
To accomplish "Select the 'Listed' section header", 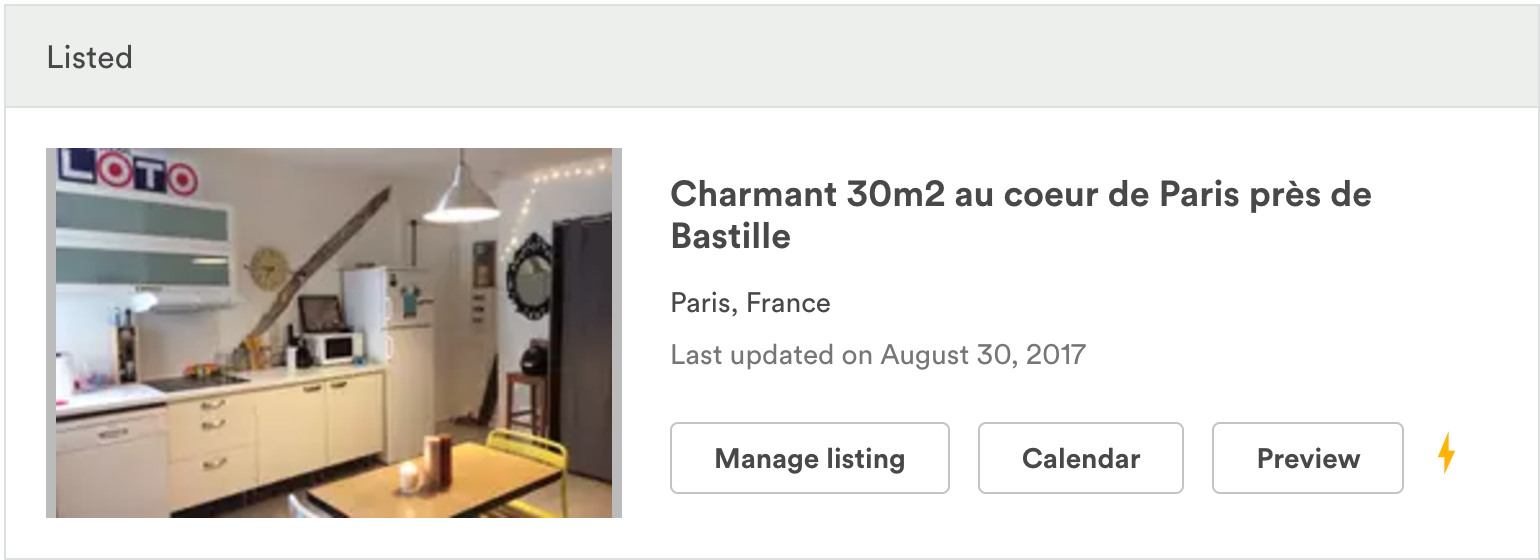I will coord(90,58).
